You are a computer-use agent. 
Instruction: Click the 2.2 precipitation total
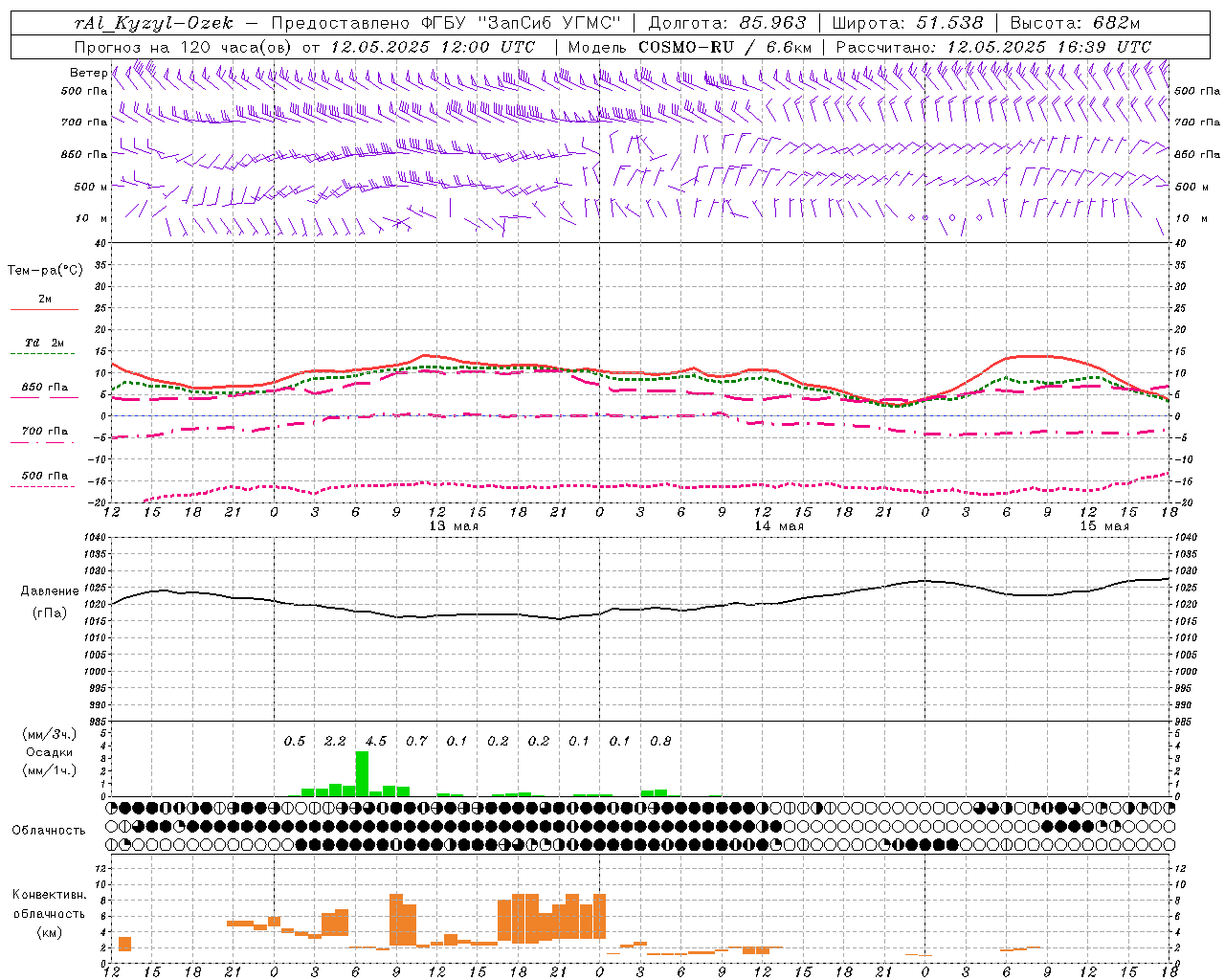(335, 741)
